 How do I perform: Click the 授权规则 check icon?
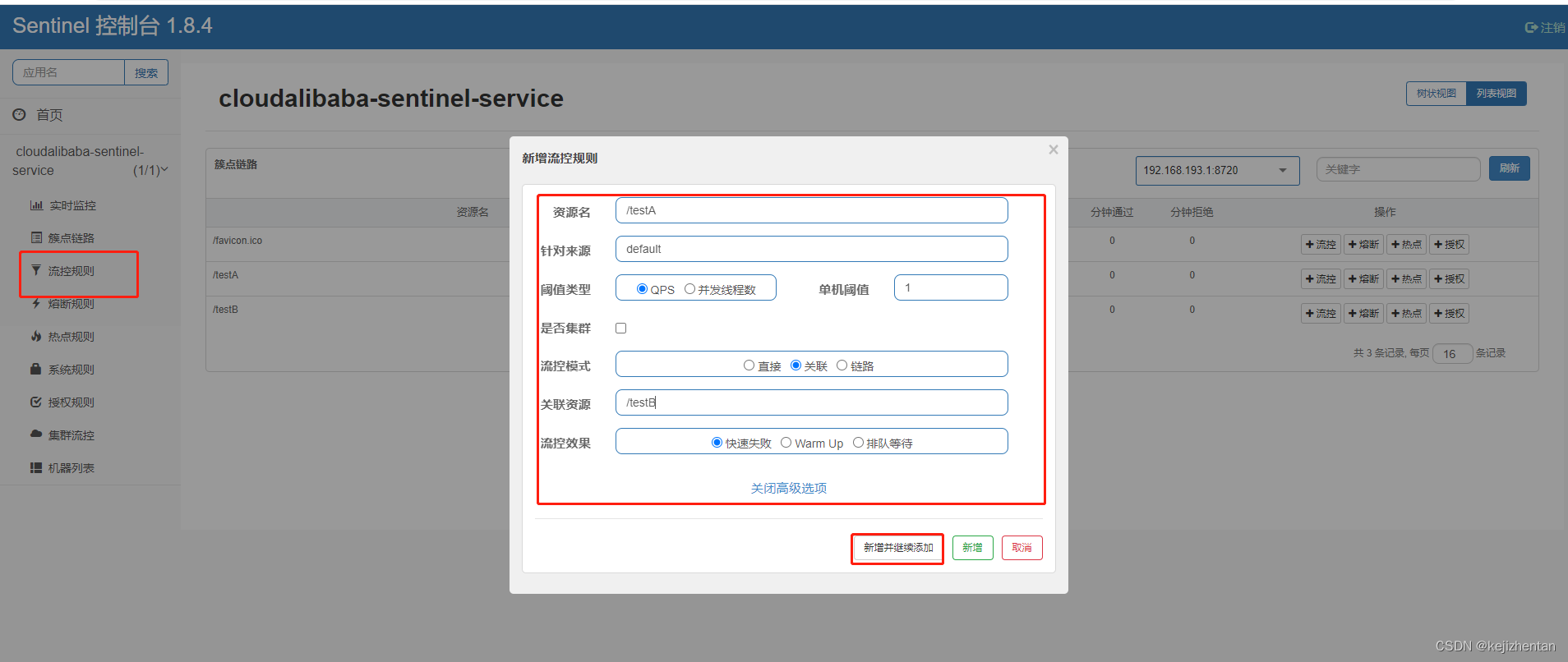pyautogui.click(x=36, y=402)
